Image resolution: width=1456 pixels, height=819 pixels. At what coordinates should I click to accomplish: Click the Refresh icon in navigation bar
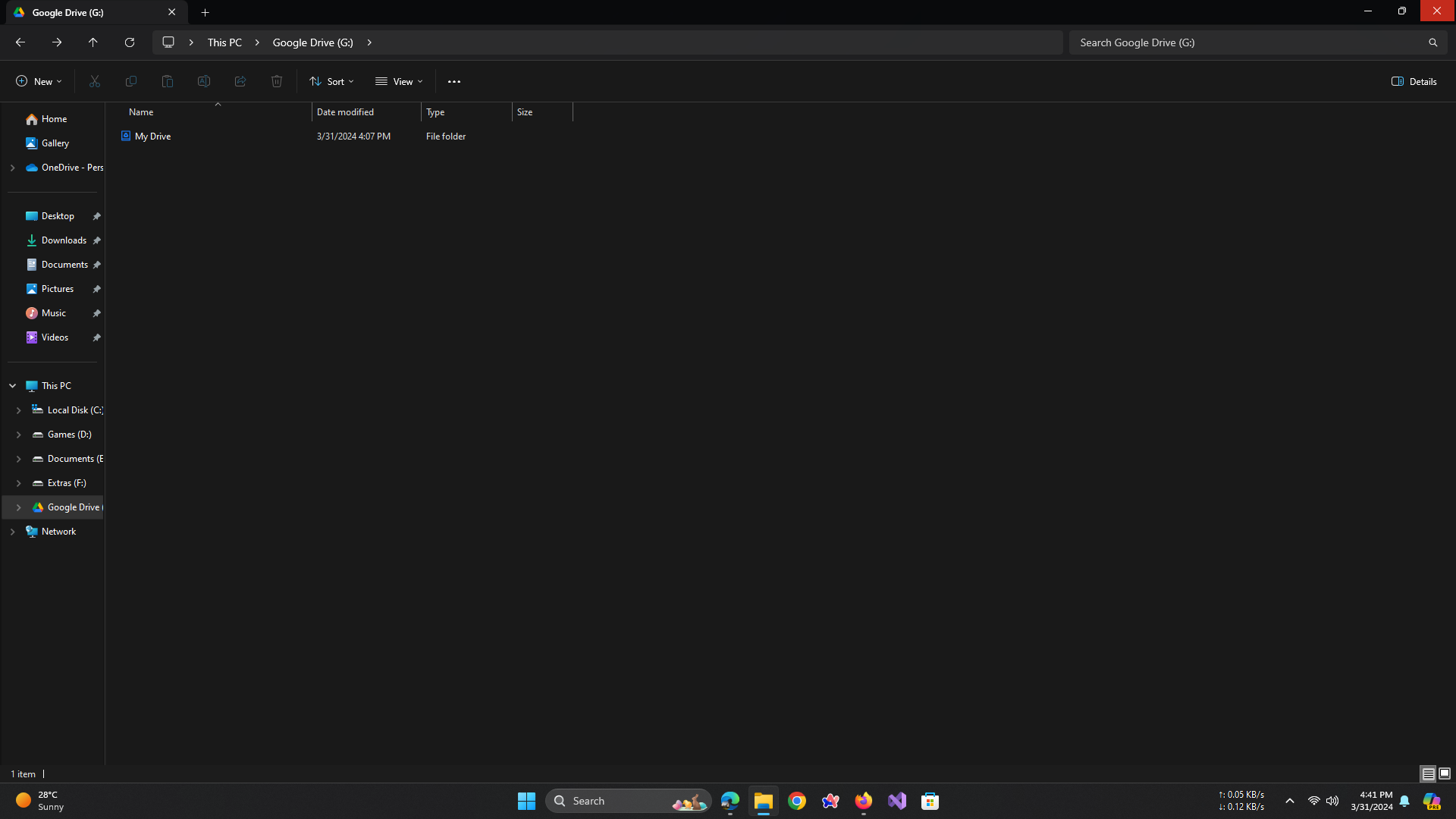pos(130,42)
